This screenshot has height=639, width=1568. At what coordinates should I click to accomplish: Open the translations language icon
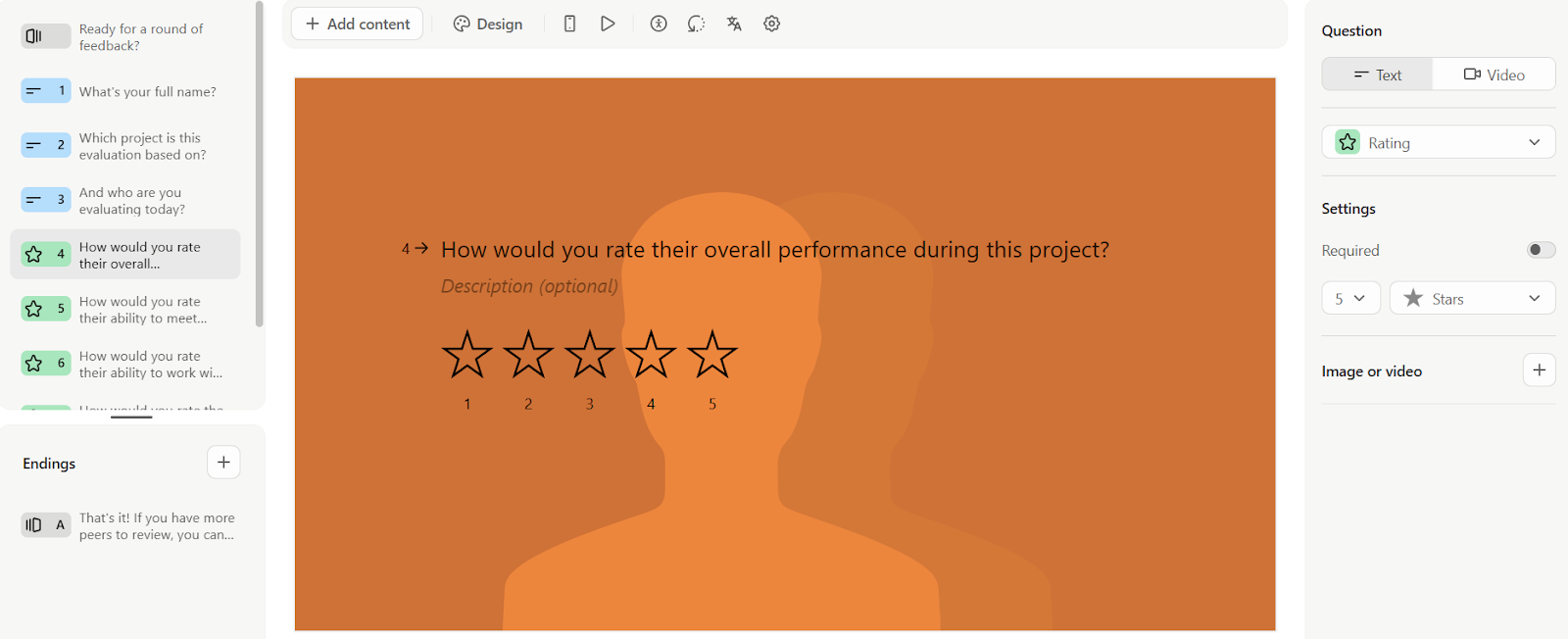click(734, 23)
